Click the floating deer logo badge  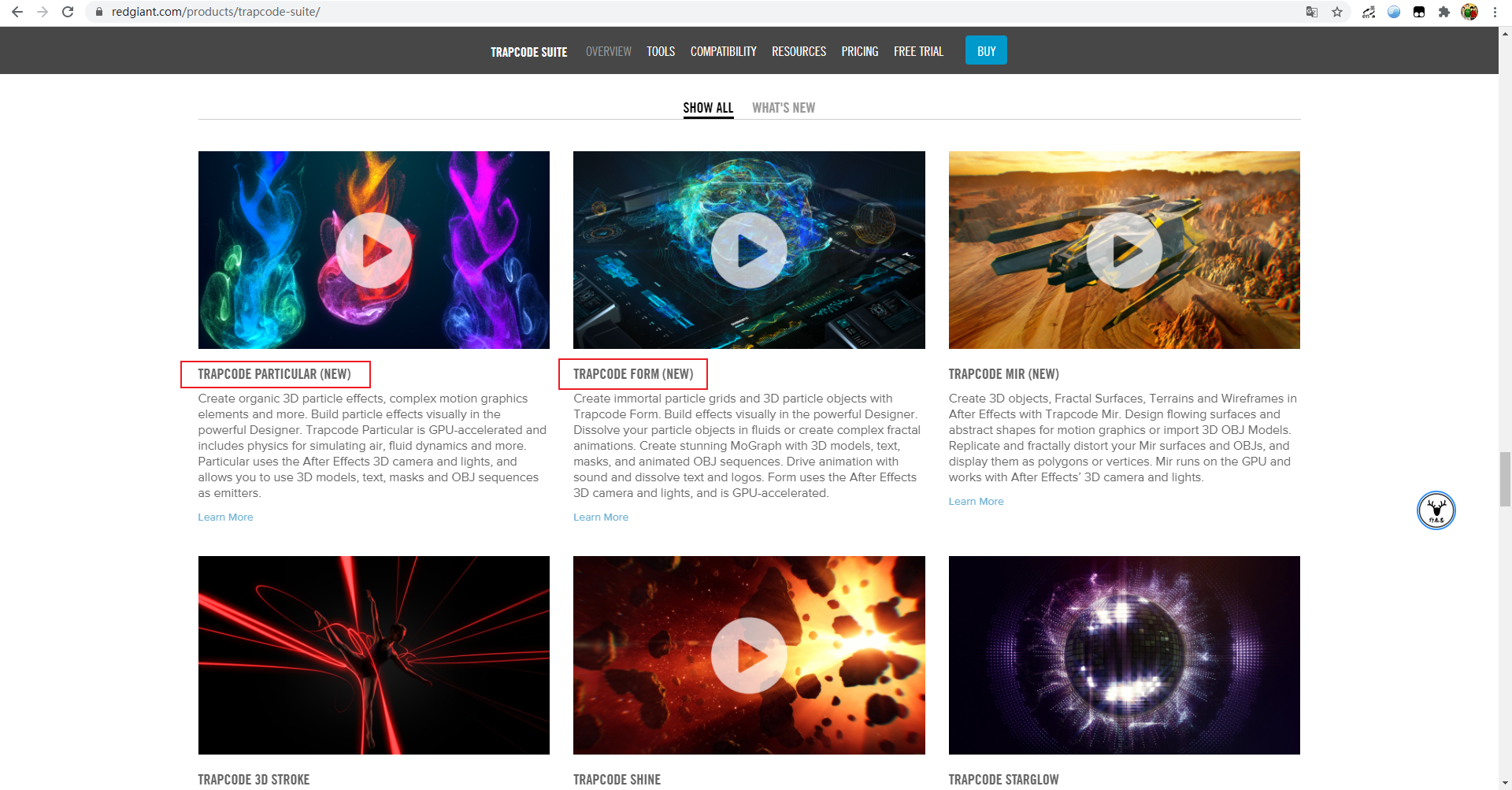[x=1436, y=510]
